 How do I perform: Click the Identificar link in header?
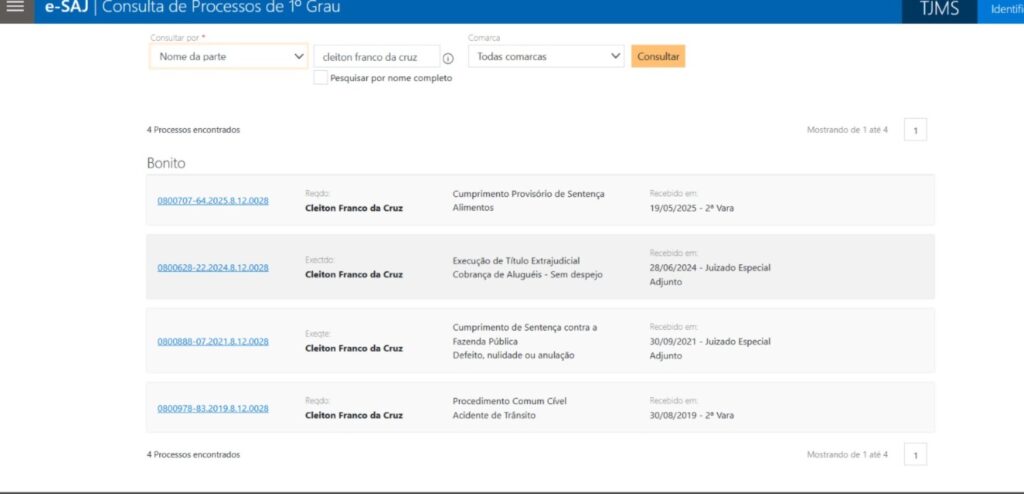(x=1005, y=10)
